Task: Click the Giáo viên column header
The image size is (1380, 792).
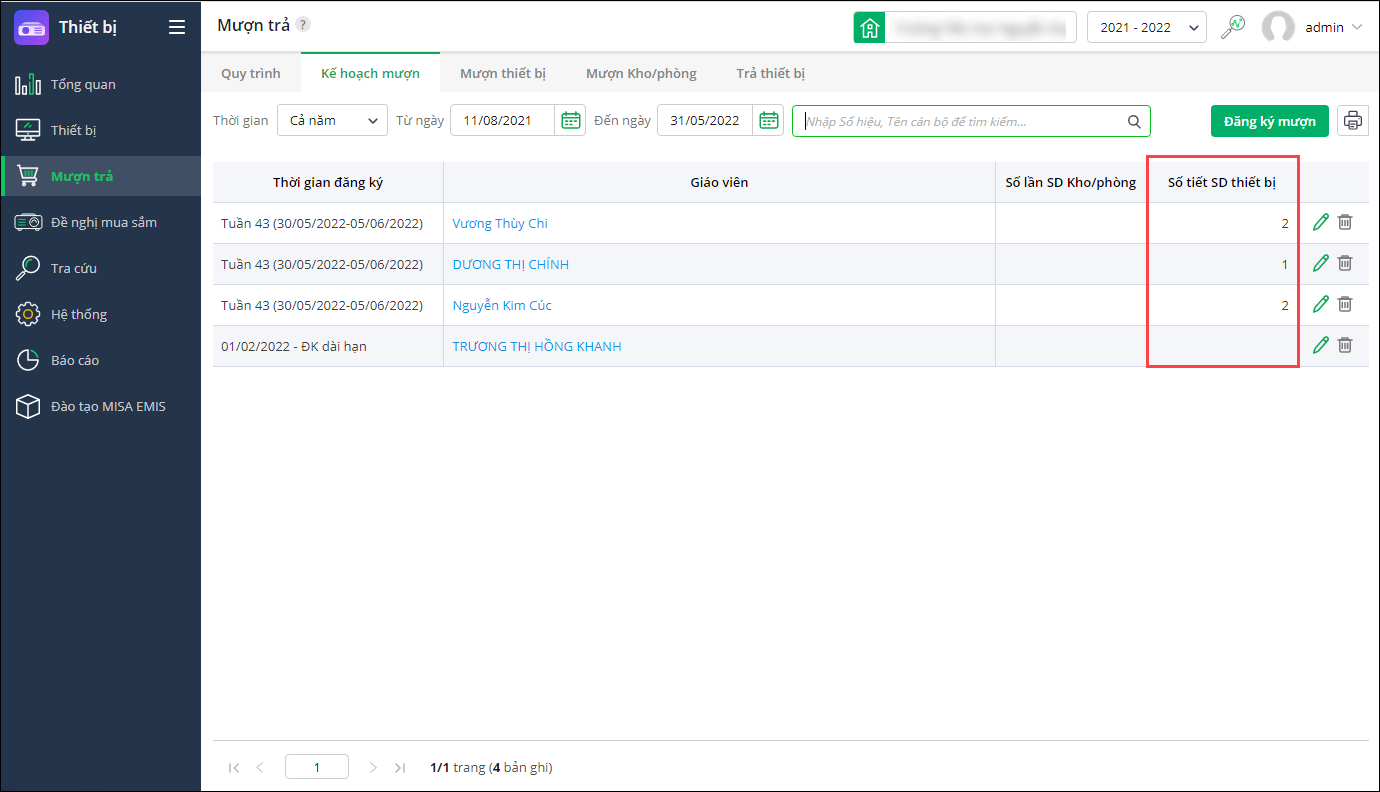Action: point(719,182)
